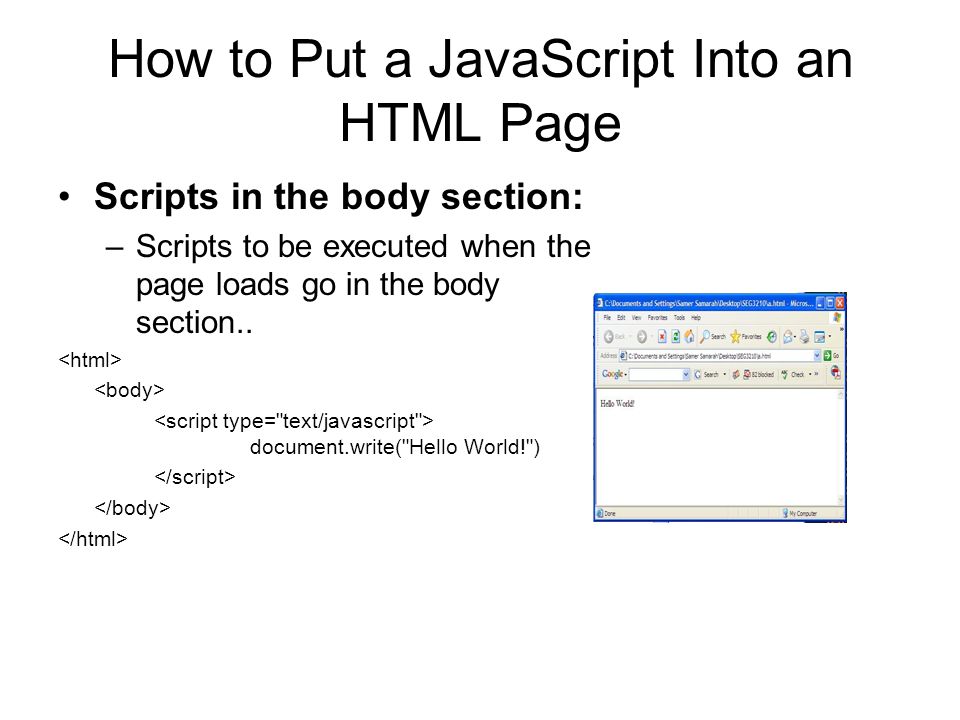Expand the address bar dropdown arrow

pos(817,356)
